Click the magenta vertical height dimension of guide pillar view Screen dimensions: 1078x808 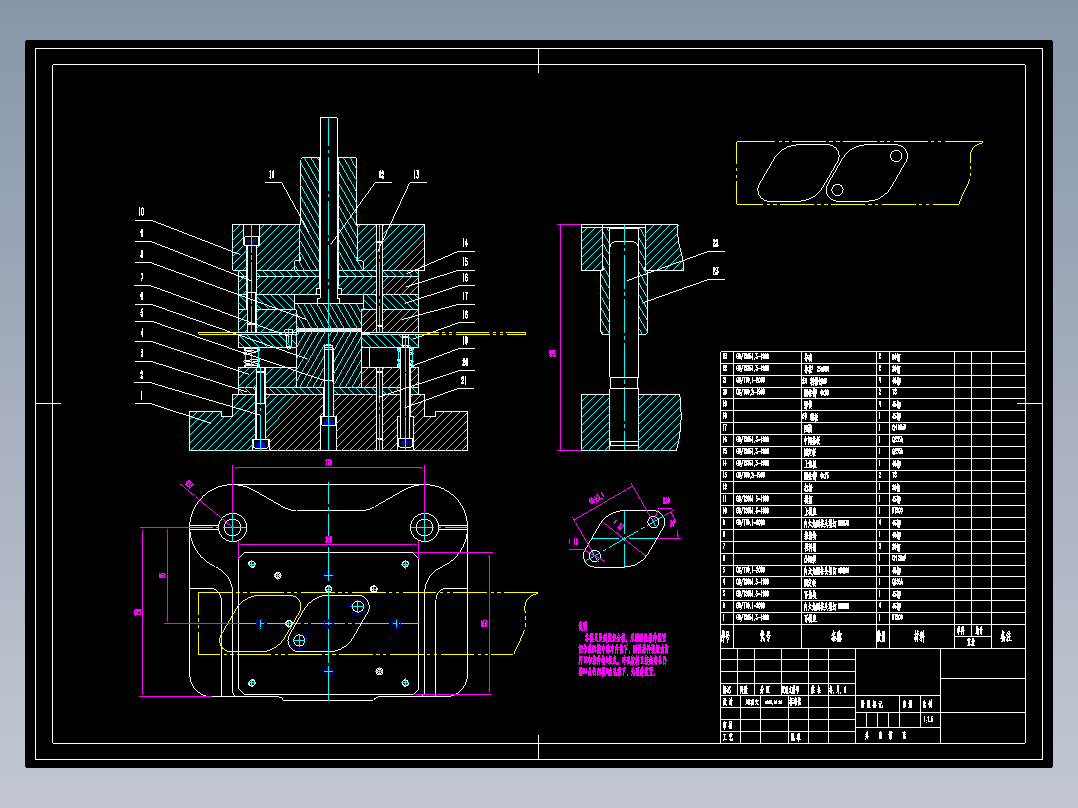tap(558, 338)
